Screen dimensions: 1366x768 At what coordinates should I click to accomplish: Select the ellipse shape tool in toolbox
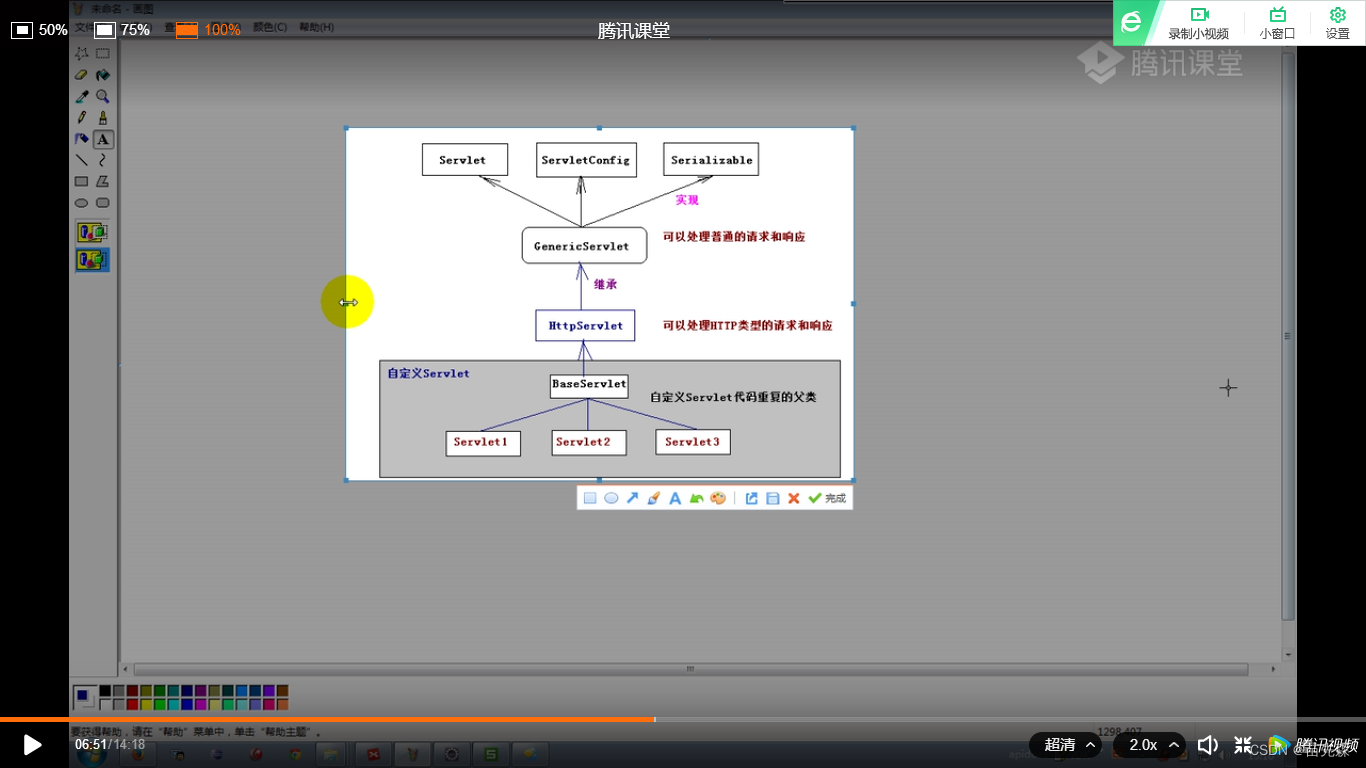(x=82, y=203)
